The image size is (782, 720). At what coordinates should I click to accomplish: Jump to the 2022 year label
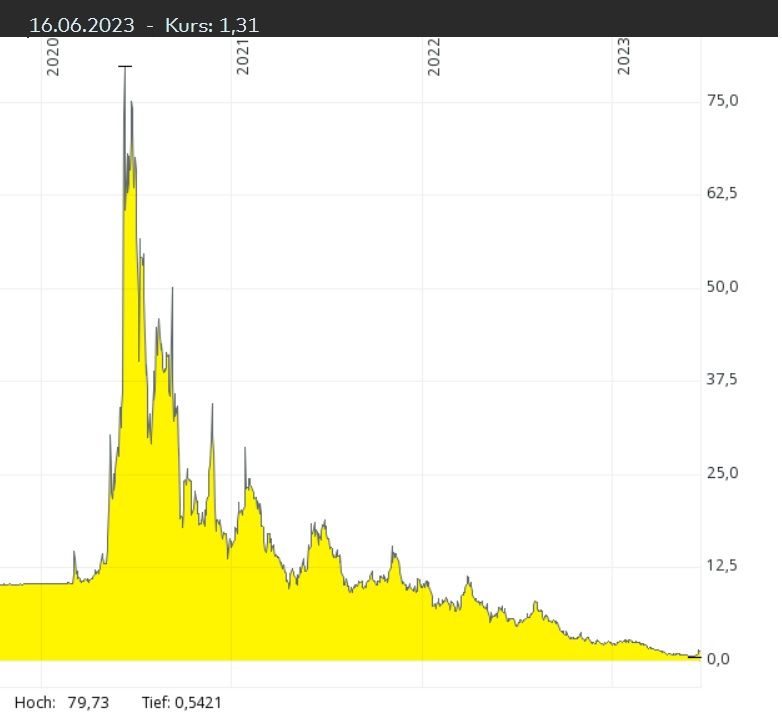[x=434, y=59]
